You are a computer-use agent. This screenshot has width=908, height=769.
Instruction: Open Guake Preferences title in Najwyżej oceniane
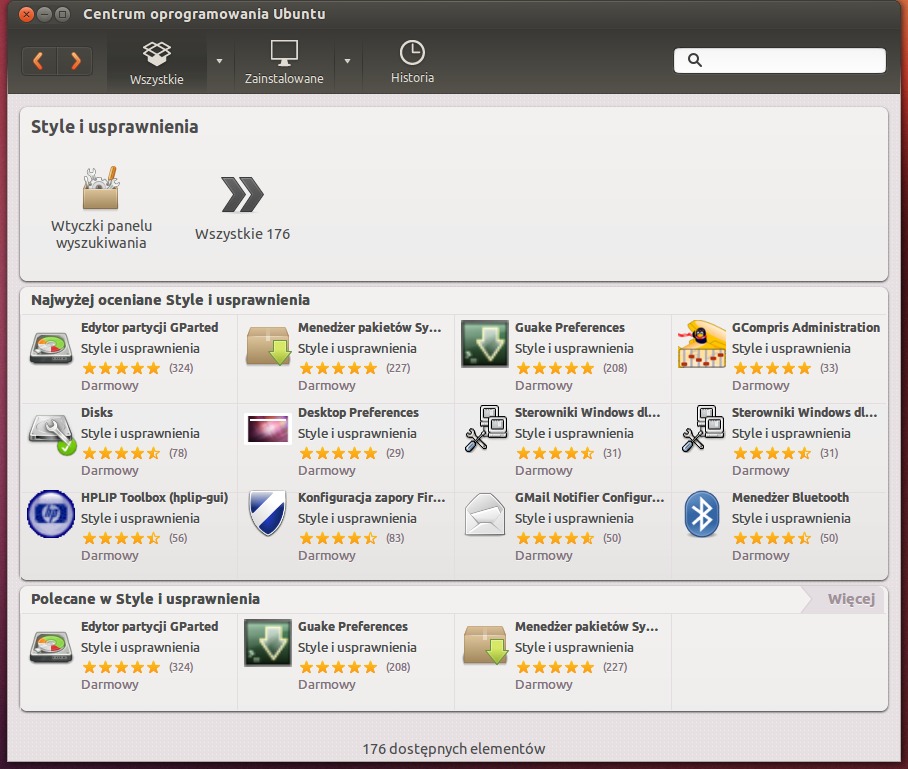point(570,327)
